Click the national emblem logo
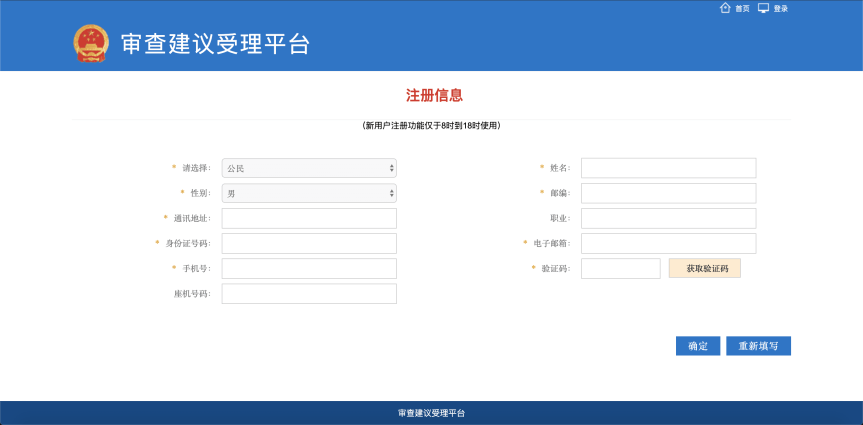Screen dimensions: 863x425 pyautogui.click(x=91, y=44)
